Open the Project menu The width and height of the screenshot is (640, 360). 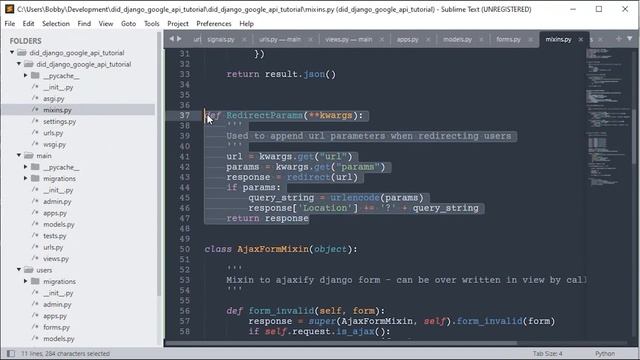pyautogui.click(x=178, y=24)
